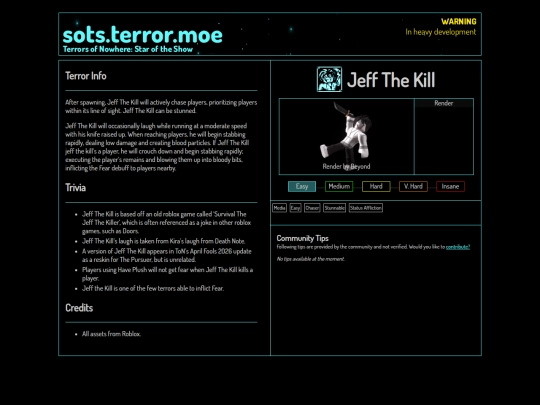The width and height of the screenshot is (540, 405).
Task: Click the 'Render by Beyond' caption
Action: [x=346, y=166]
